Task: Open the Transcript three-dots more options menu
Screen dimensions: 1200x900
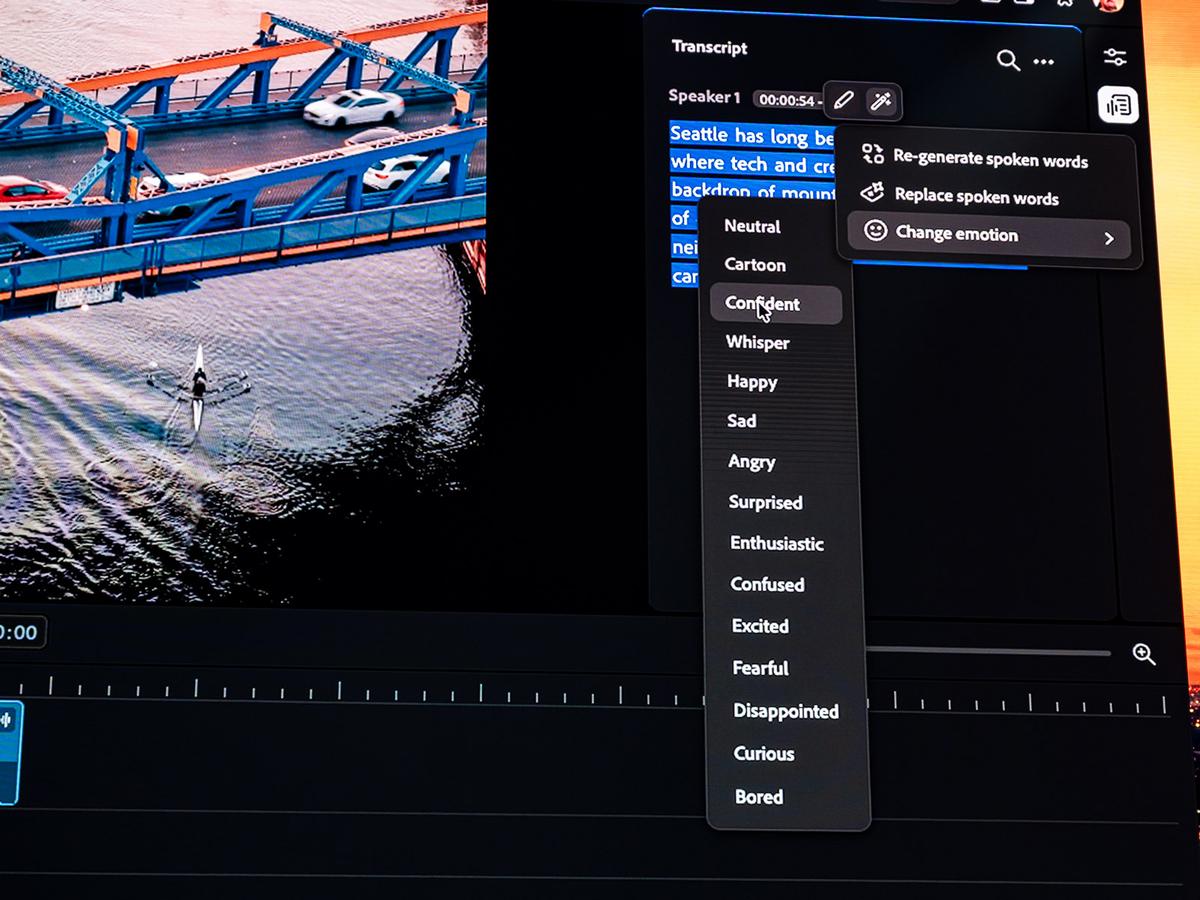Action: coord(1043,62)
